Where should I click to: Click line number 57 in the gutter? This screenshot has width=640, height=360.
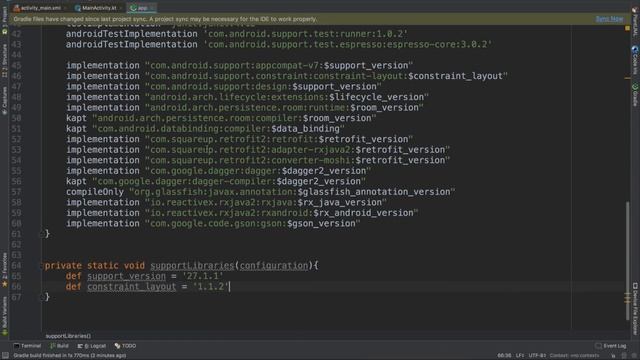16,192
